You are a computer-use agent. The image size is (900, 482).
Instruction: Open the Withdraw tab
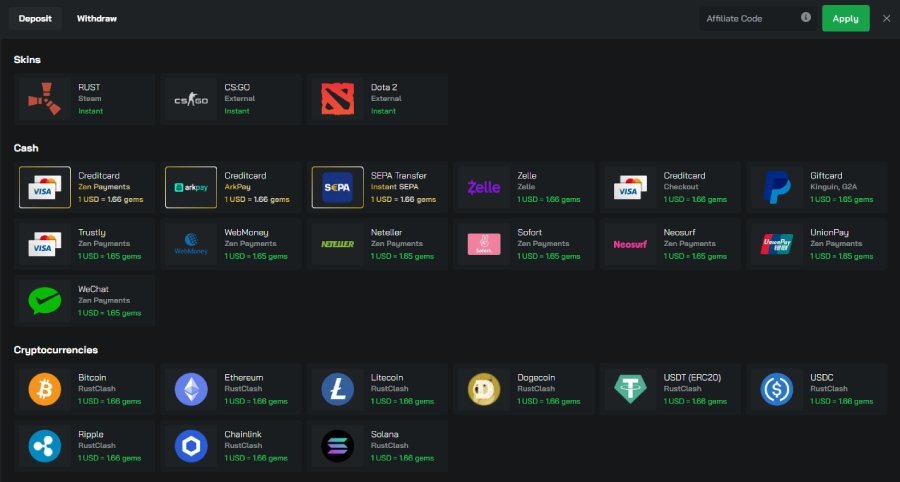(x=97, y=18)
